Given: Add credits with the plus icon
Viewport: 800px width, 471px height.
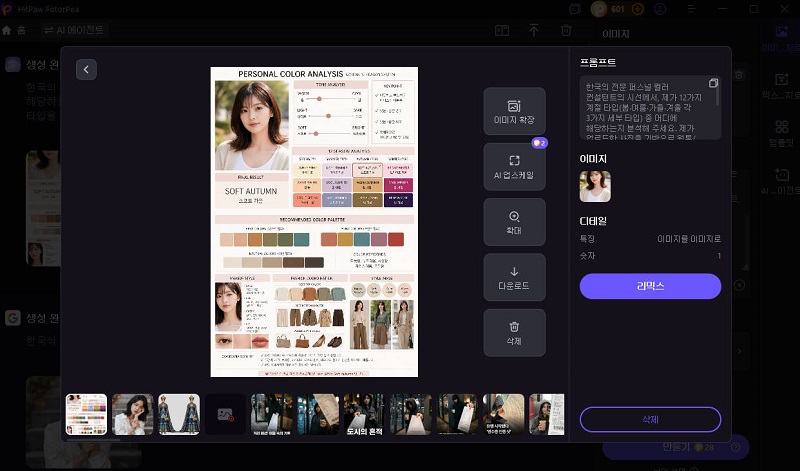Looking at the screenshot, I should pyautogui.click(x=638, y=9).
